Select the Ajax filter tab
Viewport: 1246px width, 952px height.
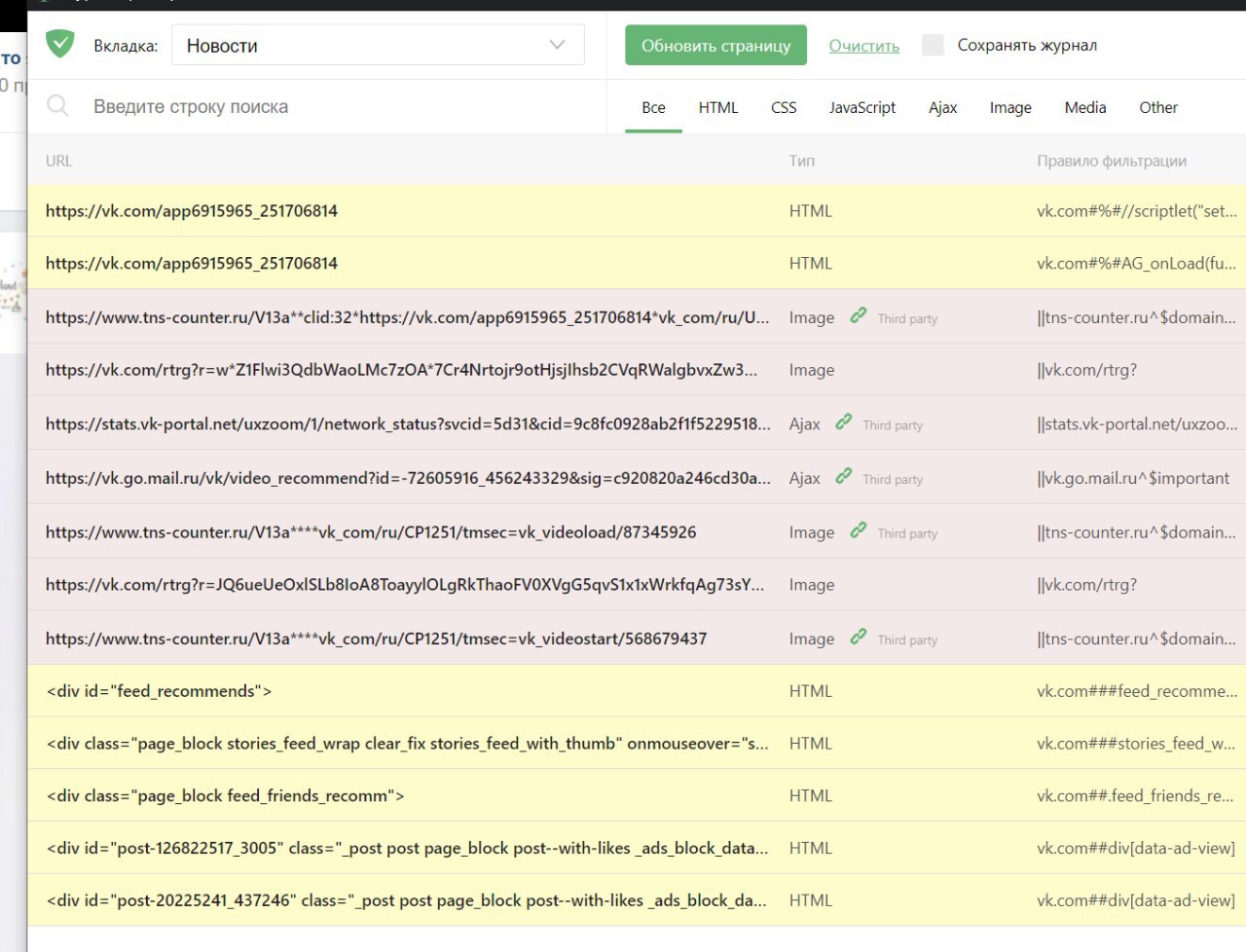942,108
